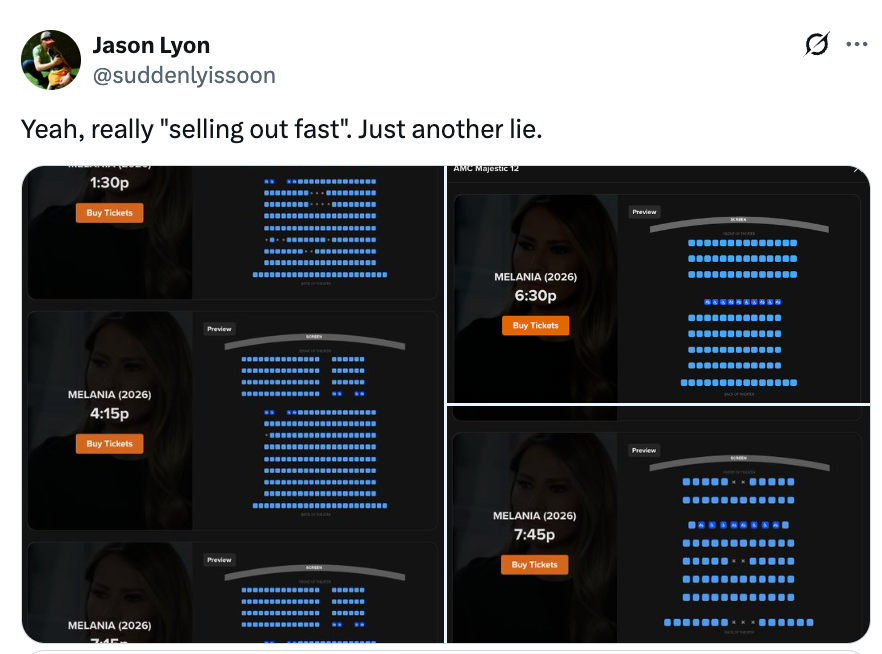
Task: Click Buy Tickets for the 4:15p showing
Action: coord(109,443)
